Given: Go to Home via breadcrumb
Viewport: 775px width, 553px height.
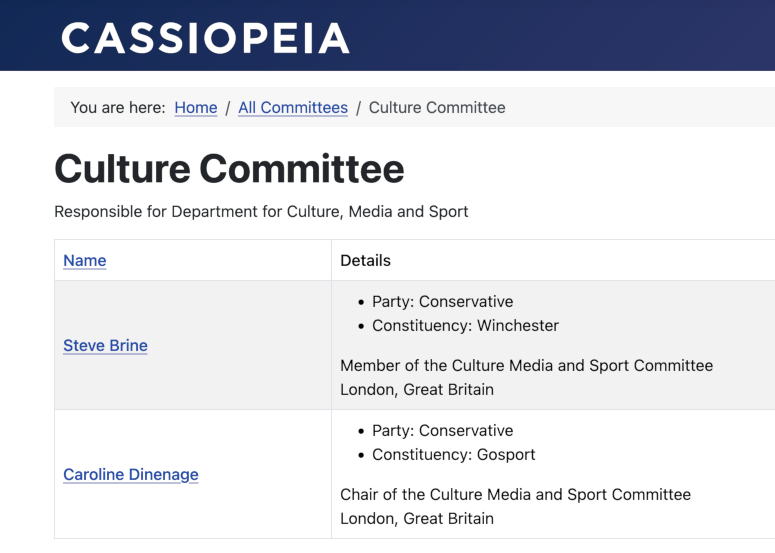Looking at the screenshot, I should pyautogui.click(x=195, y=108).
